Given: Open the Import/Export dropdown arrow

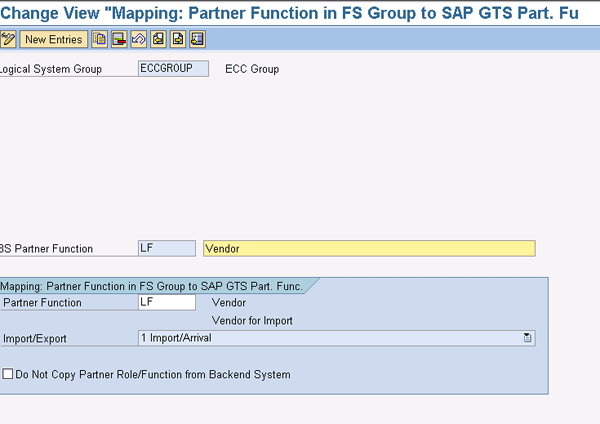Looking at the screenshot, I should click(x=527, y=338).
